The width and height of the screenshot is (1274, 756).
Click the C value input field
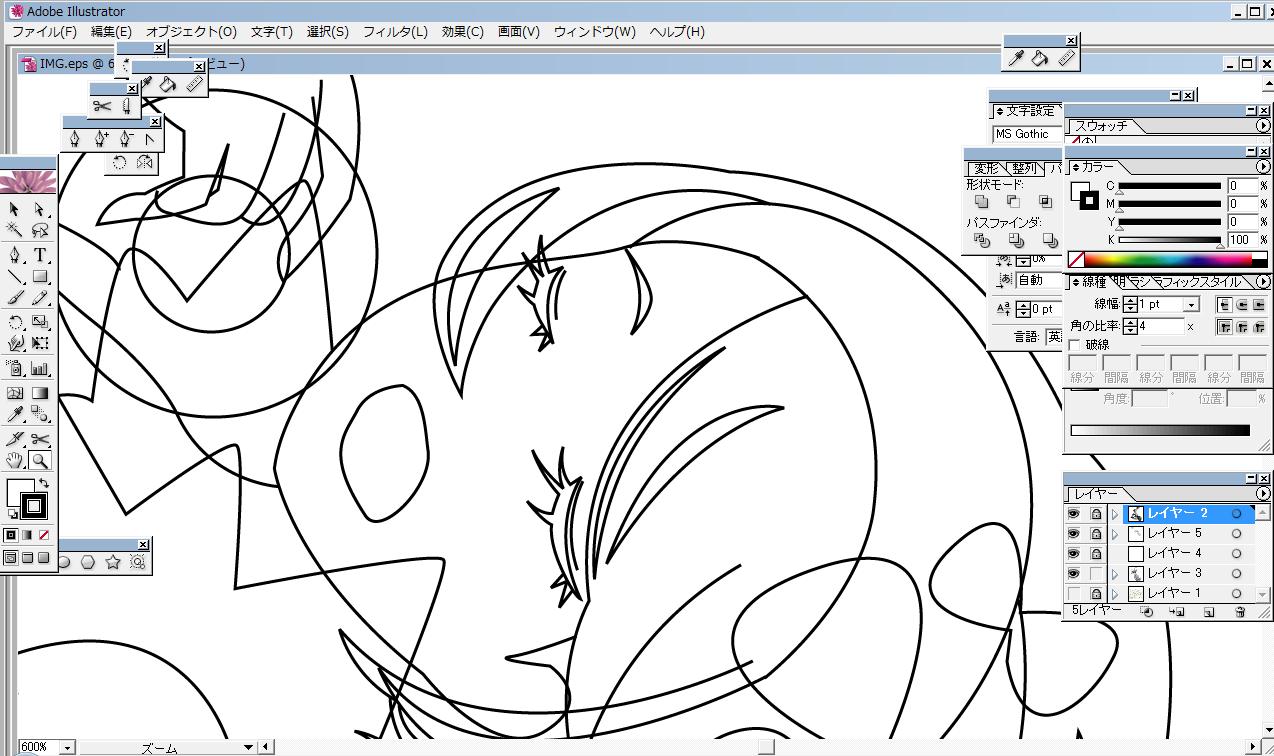[x=1241, y=186]
